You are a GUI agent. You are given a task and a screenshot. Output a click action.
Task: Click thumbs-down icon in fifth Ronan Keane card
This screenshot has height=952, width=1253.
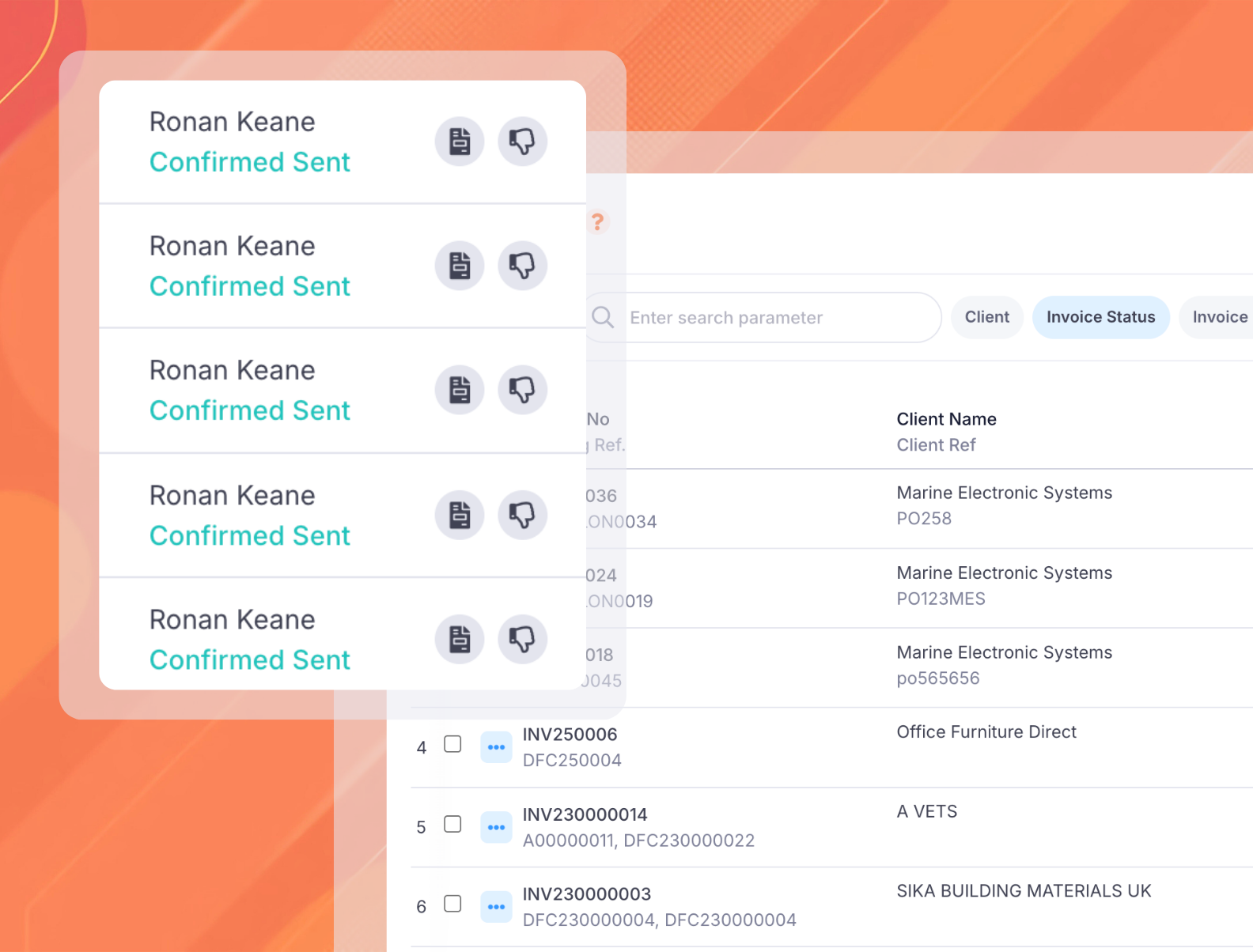coord(522,639)
